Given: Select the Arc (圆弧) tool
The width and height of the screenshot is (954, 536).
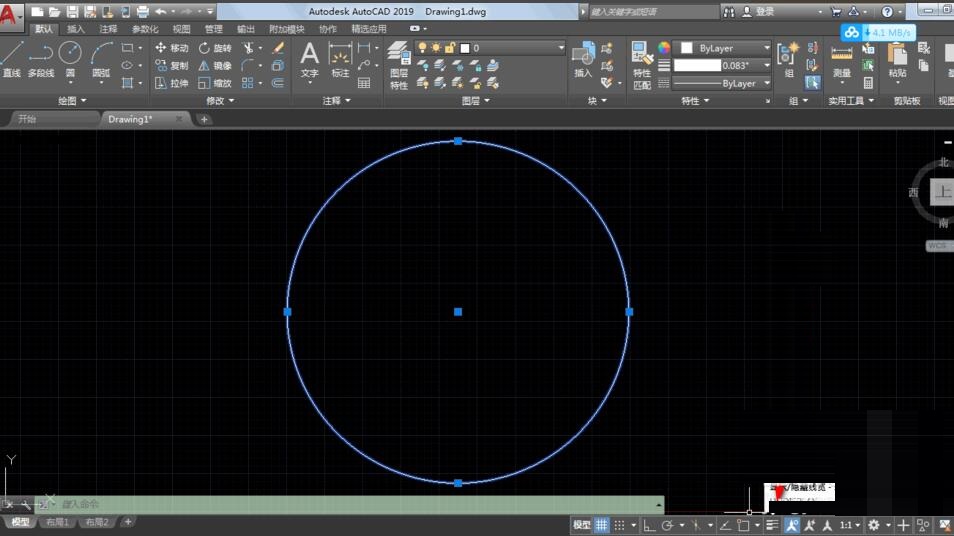Looking at the screenshot, I should tap(101, 60).
